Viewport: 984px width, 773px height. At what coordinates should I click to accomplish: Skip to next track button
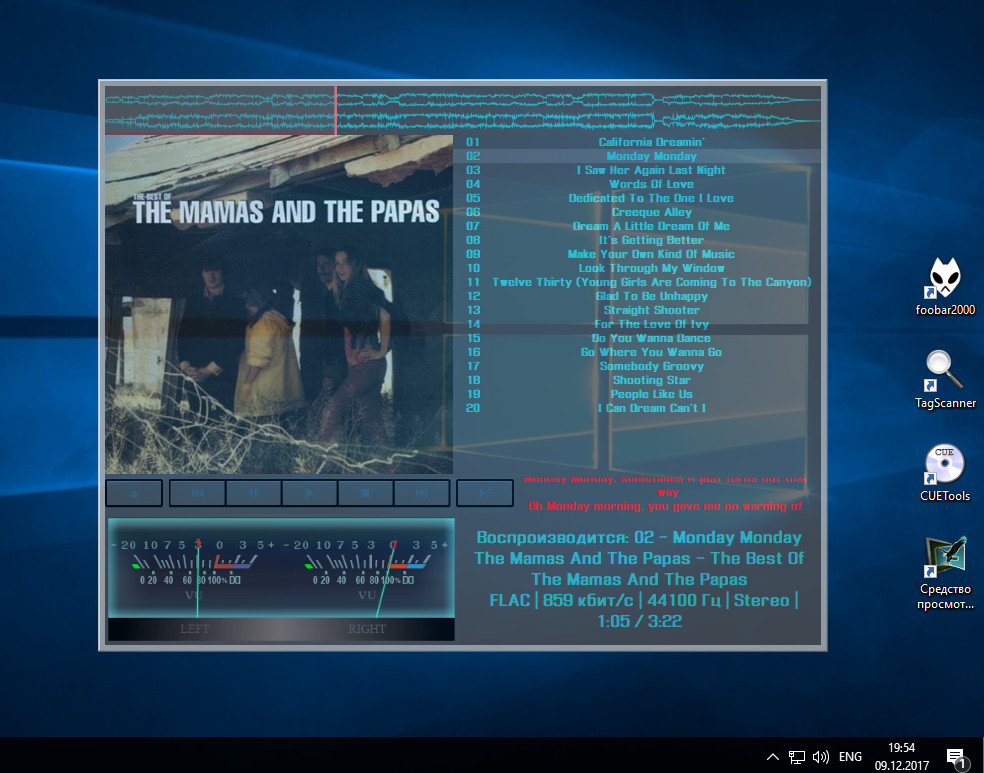coord(422,493)
